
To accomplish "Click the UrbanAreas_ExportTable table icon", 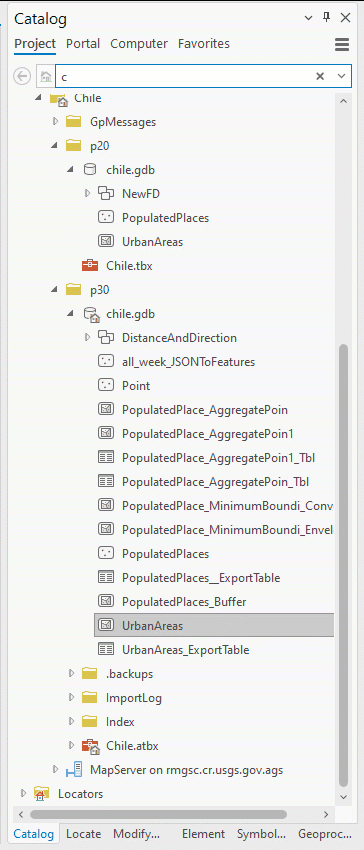I will click(105, 649).
